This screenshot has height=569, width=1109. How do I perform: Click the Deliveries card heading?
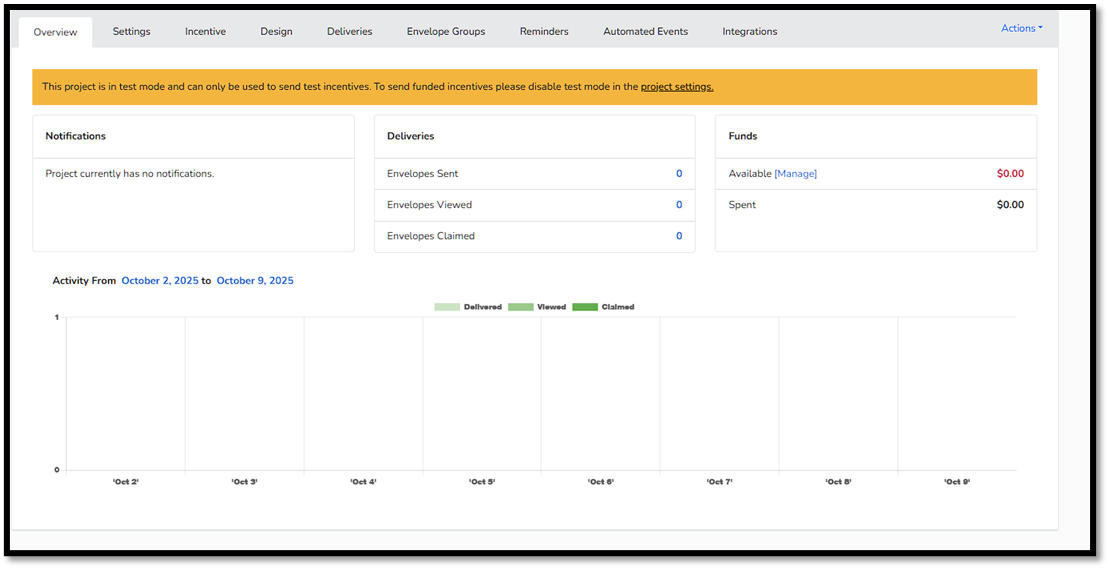click(410, 136)
